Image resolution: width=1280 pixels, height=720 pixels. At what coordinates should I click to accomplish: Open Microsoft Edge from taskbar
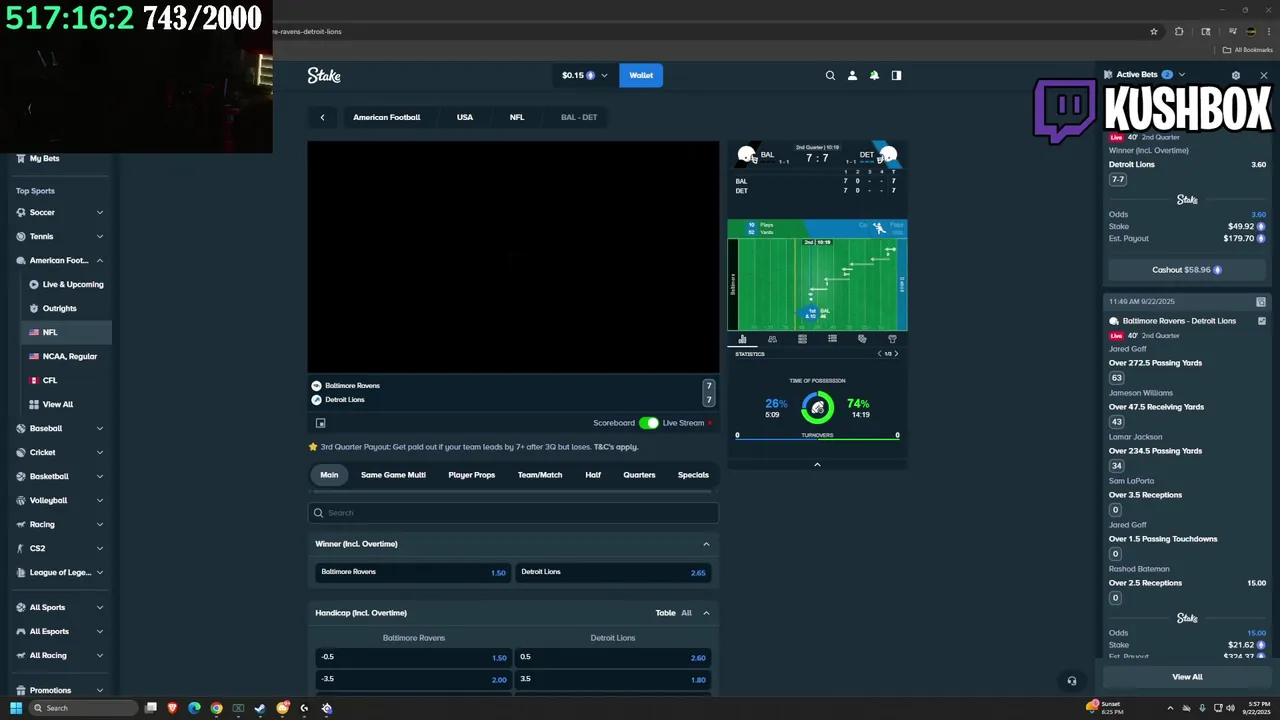coord(194,708)
